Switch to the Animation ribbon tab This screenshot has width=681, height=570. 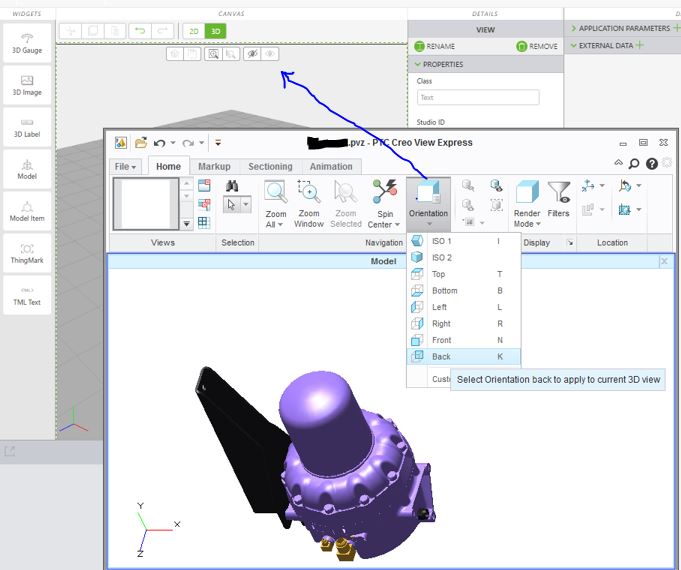(x=331, y=166)
